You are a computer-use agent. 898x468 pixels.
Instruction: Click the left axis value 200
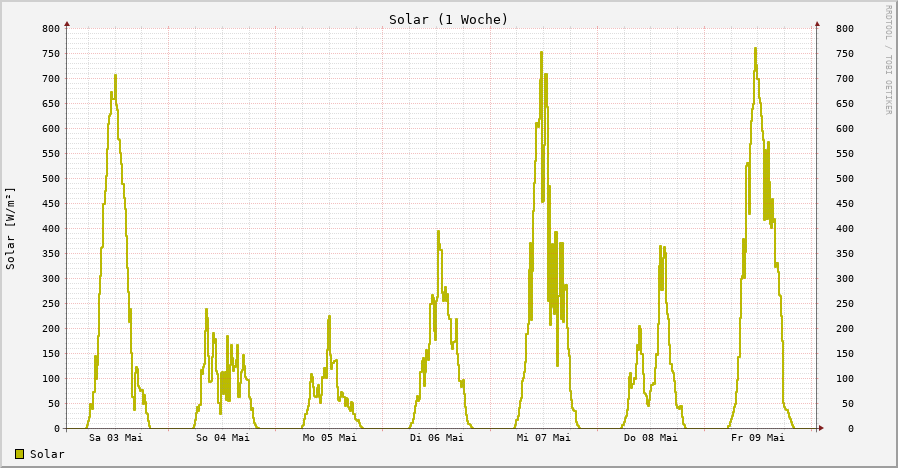point(51,329)
